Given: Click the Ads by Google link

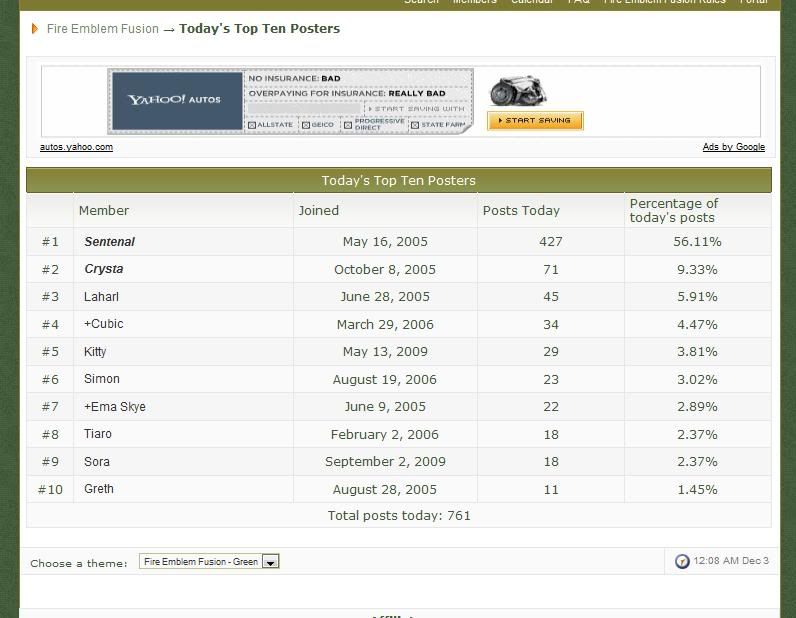Looking at the screenshot, I should 733,147.
